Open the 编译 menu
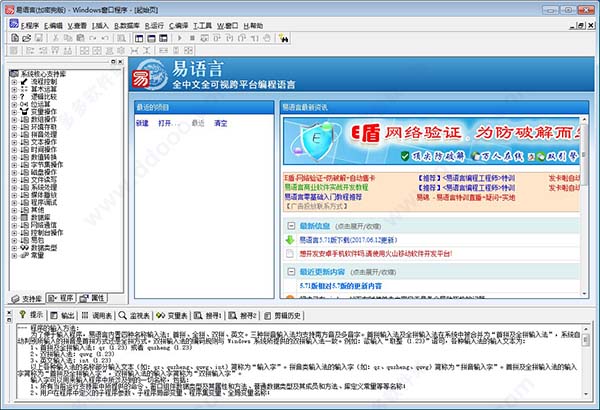Viewport: 600px width, 410px height. coord(179,26)
